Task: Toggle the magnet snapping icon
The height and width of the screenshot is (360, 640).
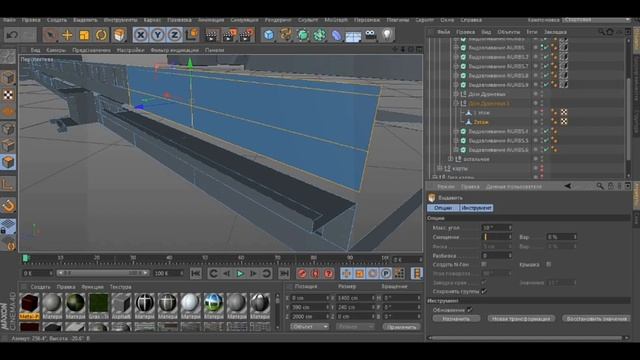Action: coord(8,206)
